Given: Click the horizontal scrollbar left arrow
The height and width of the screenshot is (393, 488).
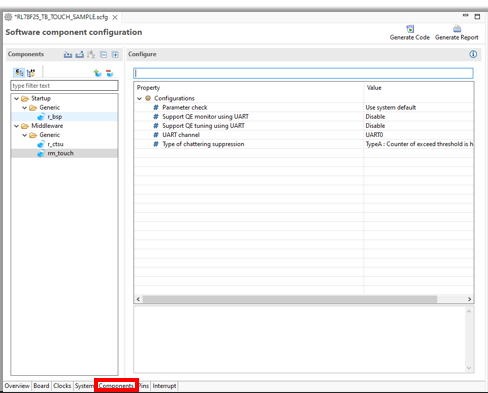Looking at the screenshot, I should tap(138, 299).
